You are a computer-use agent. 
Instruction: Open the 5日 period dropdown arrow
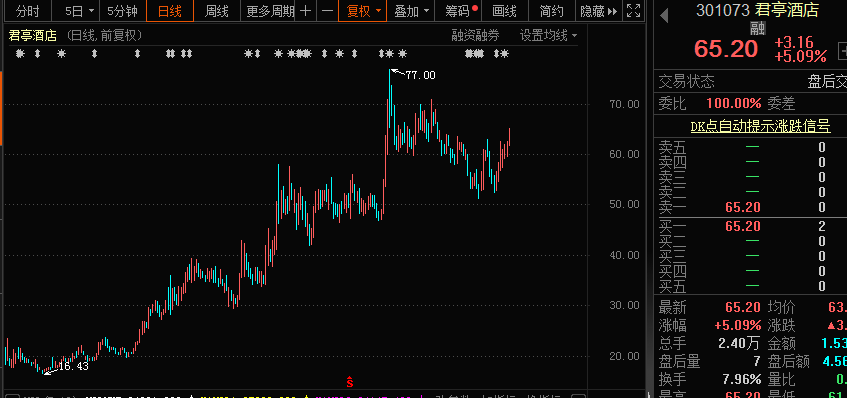[x=90, y=11]
